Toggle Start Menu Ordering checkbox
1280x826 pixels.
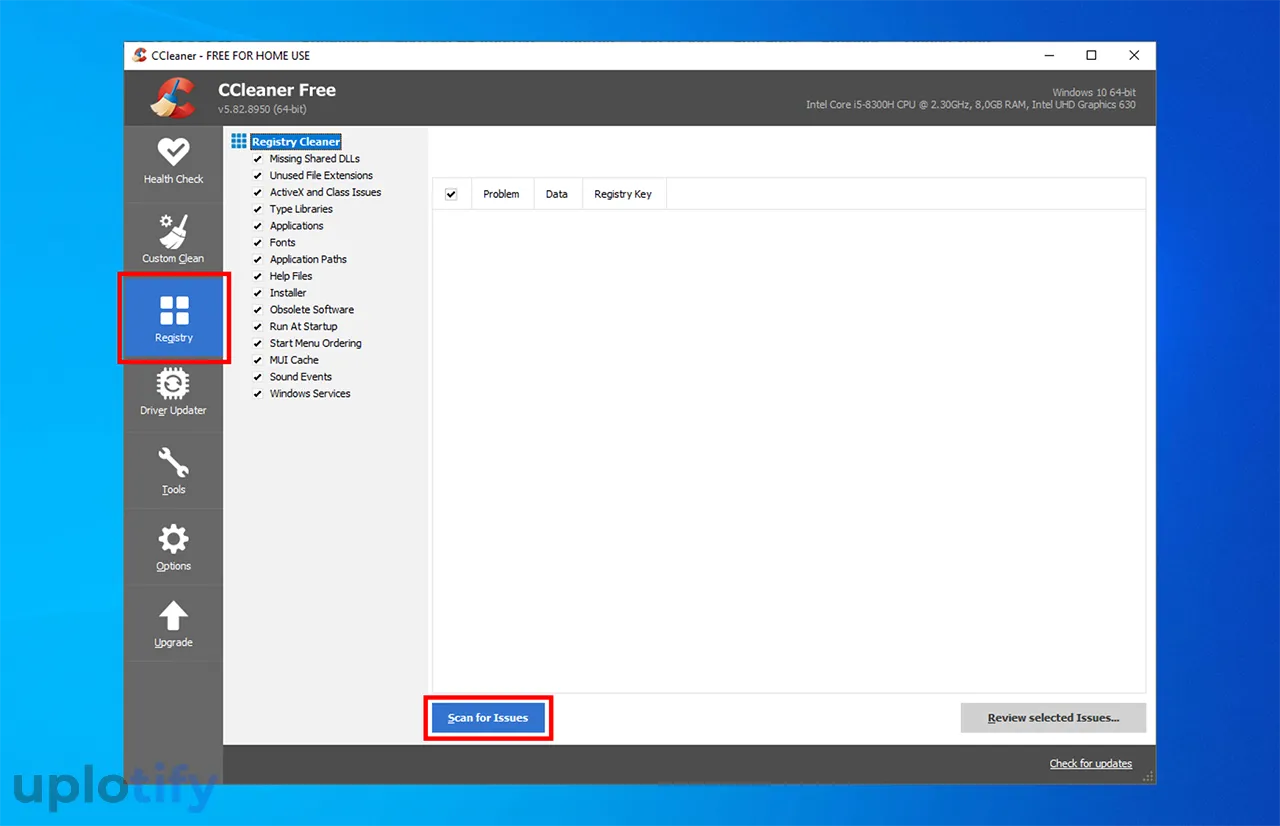257,343
